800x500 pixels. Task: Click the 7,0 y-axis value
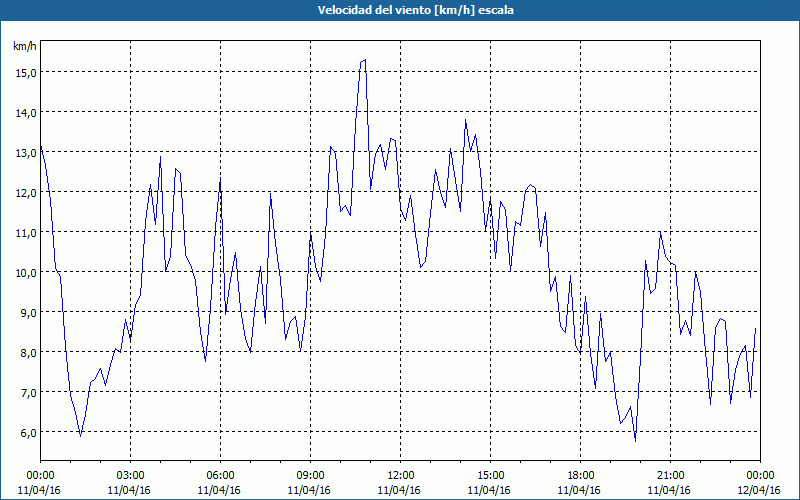[x=29, y=393]
